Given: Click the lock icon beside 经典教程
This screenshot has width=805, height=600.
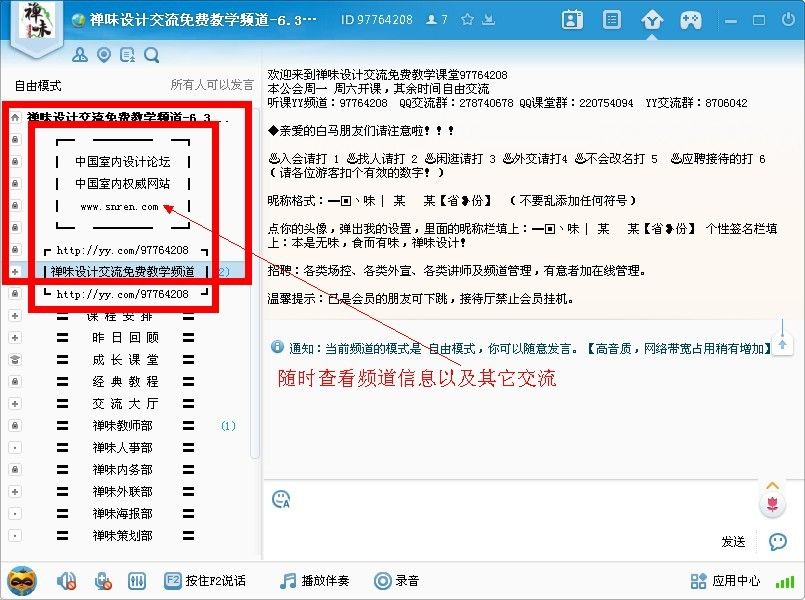Looking at the screenshot, I should tap(15, 381).
